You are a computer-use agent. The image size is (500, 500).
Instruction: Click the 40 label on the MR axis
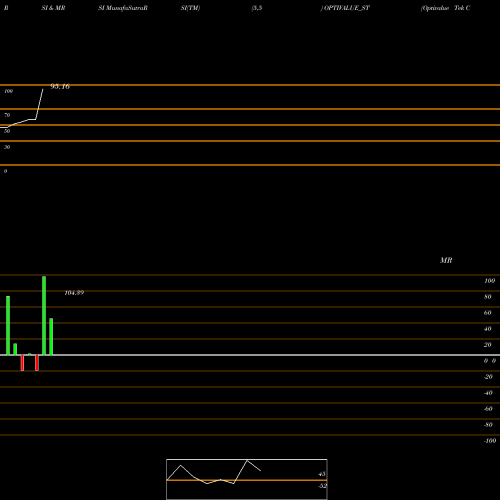pyautogui.click(x=488, y=329)
